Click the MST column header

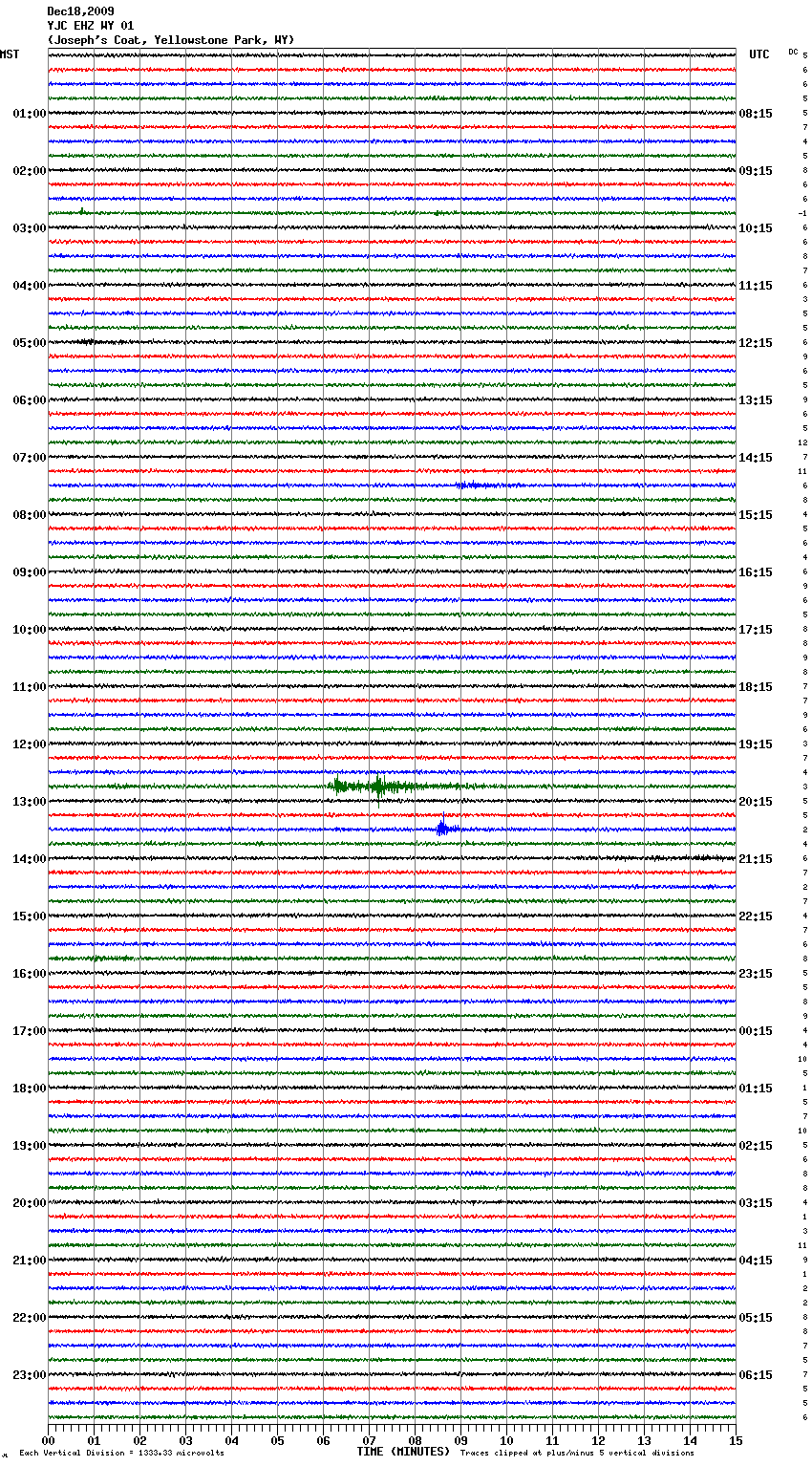[10, 54]
